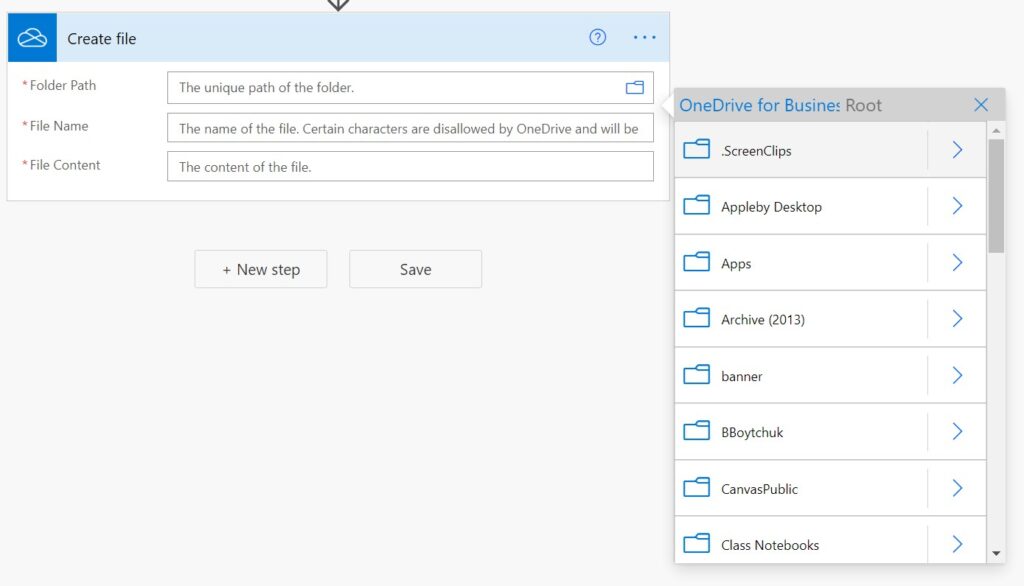Open the folder picker icon in Folder Path
Screen dimensions: 1024x586
coord(634,88)
